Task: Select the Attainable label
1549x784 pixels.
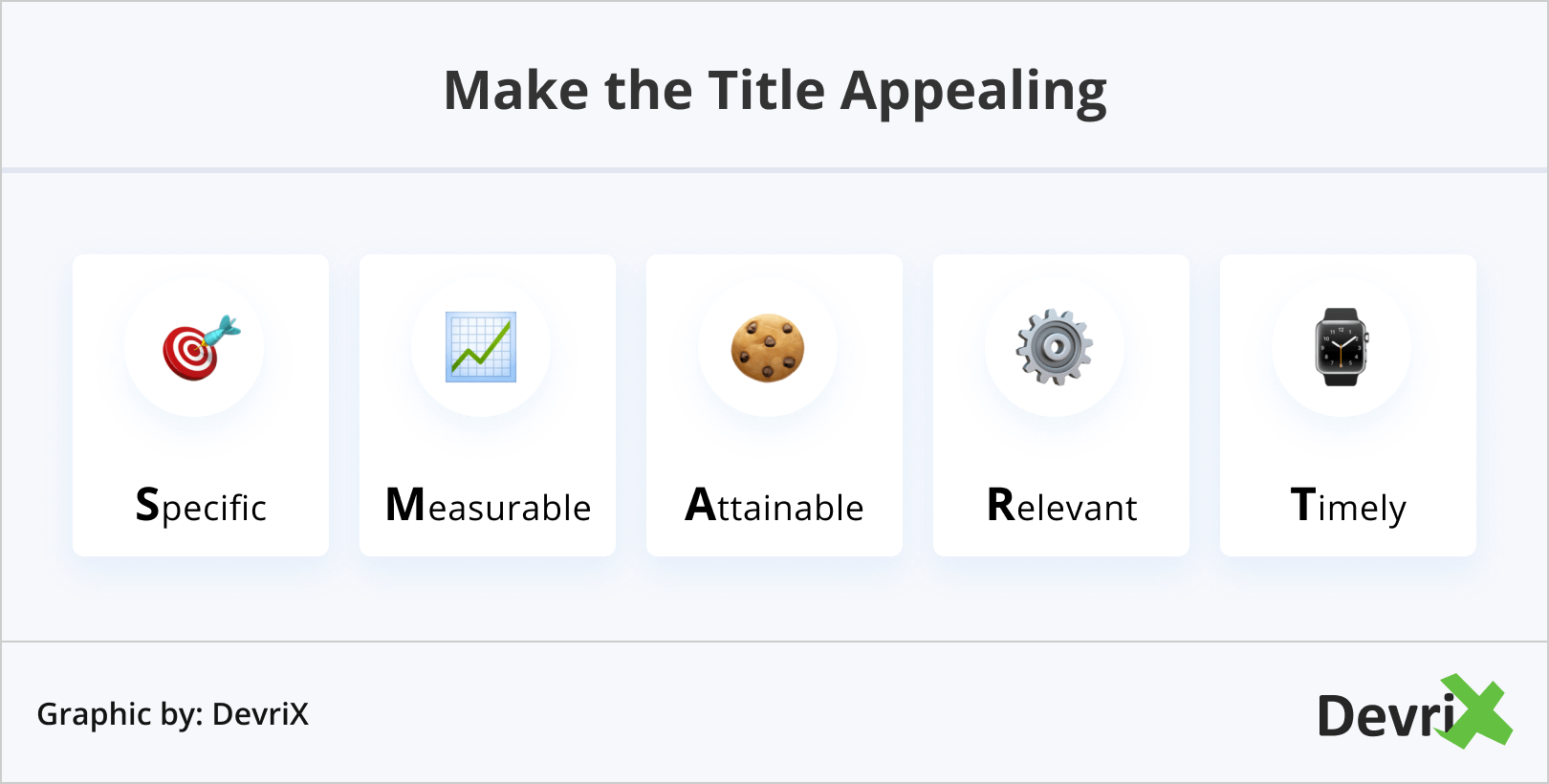Action: coord(774,507)
